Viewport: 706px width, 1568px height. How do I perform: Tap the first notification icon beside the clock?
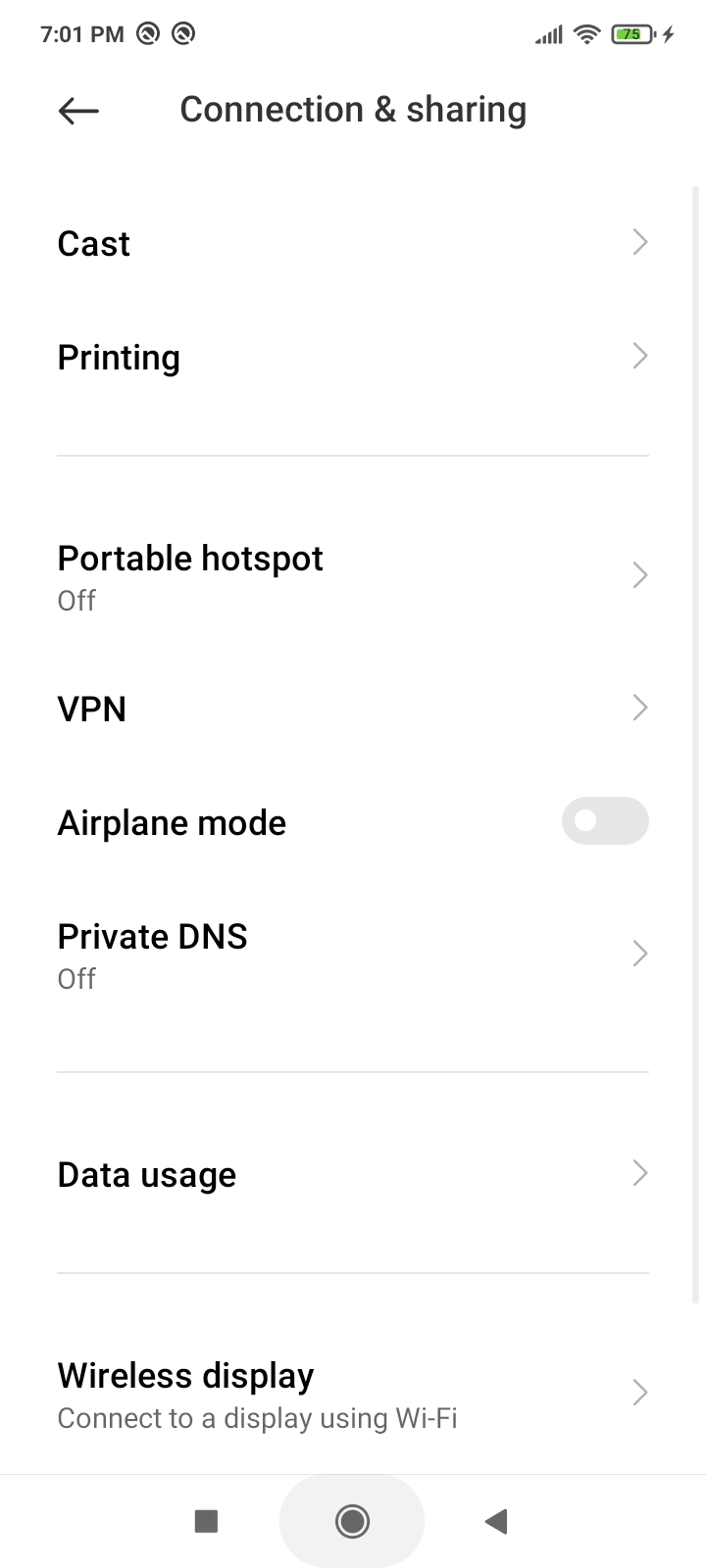point(148,34)
